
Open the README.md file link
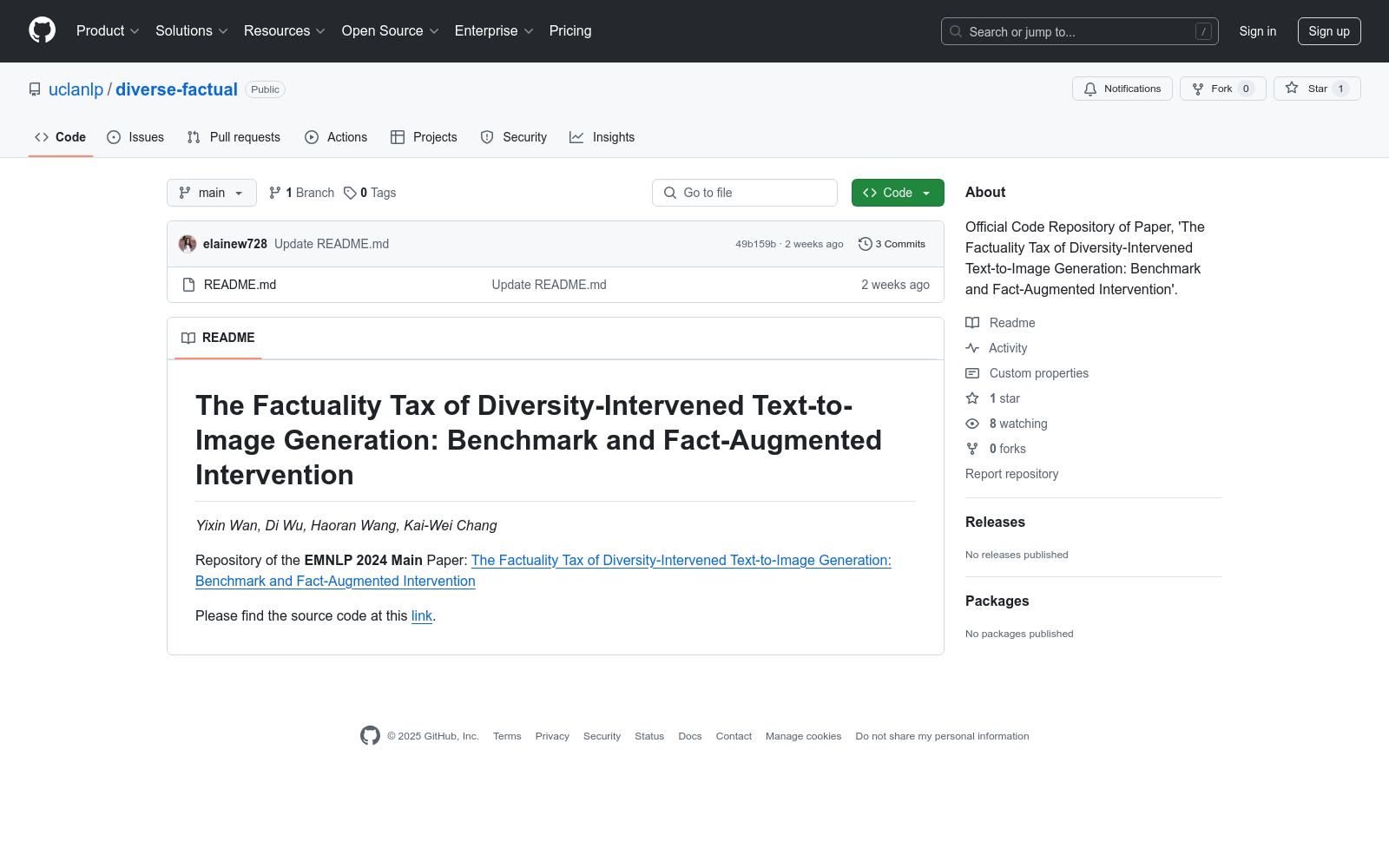coord(240,285)
